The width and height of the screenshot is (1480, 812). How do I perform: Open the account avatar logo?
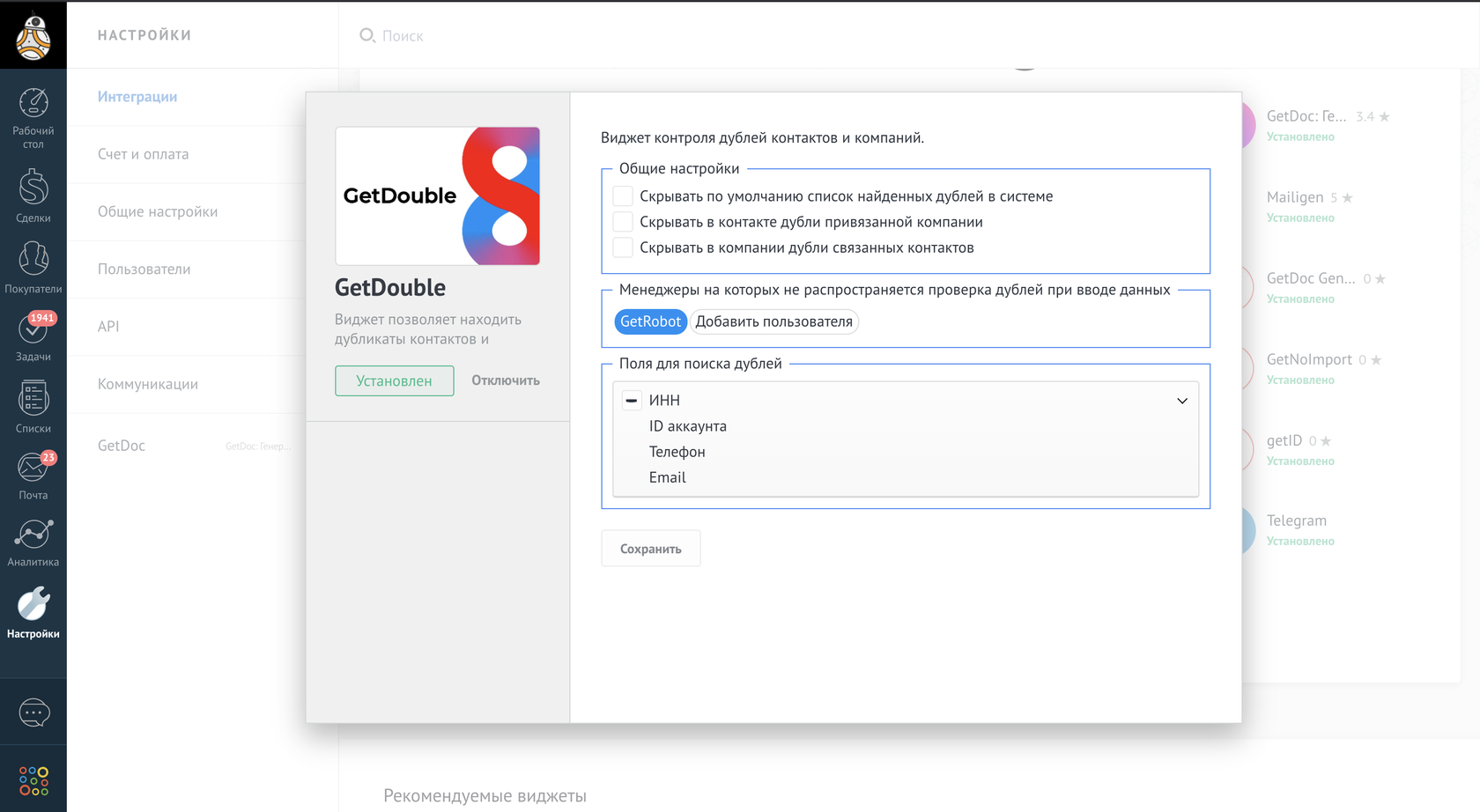pos(33,35)
